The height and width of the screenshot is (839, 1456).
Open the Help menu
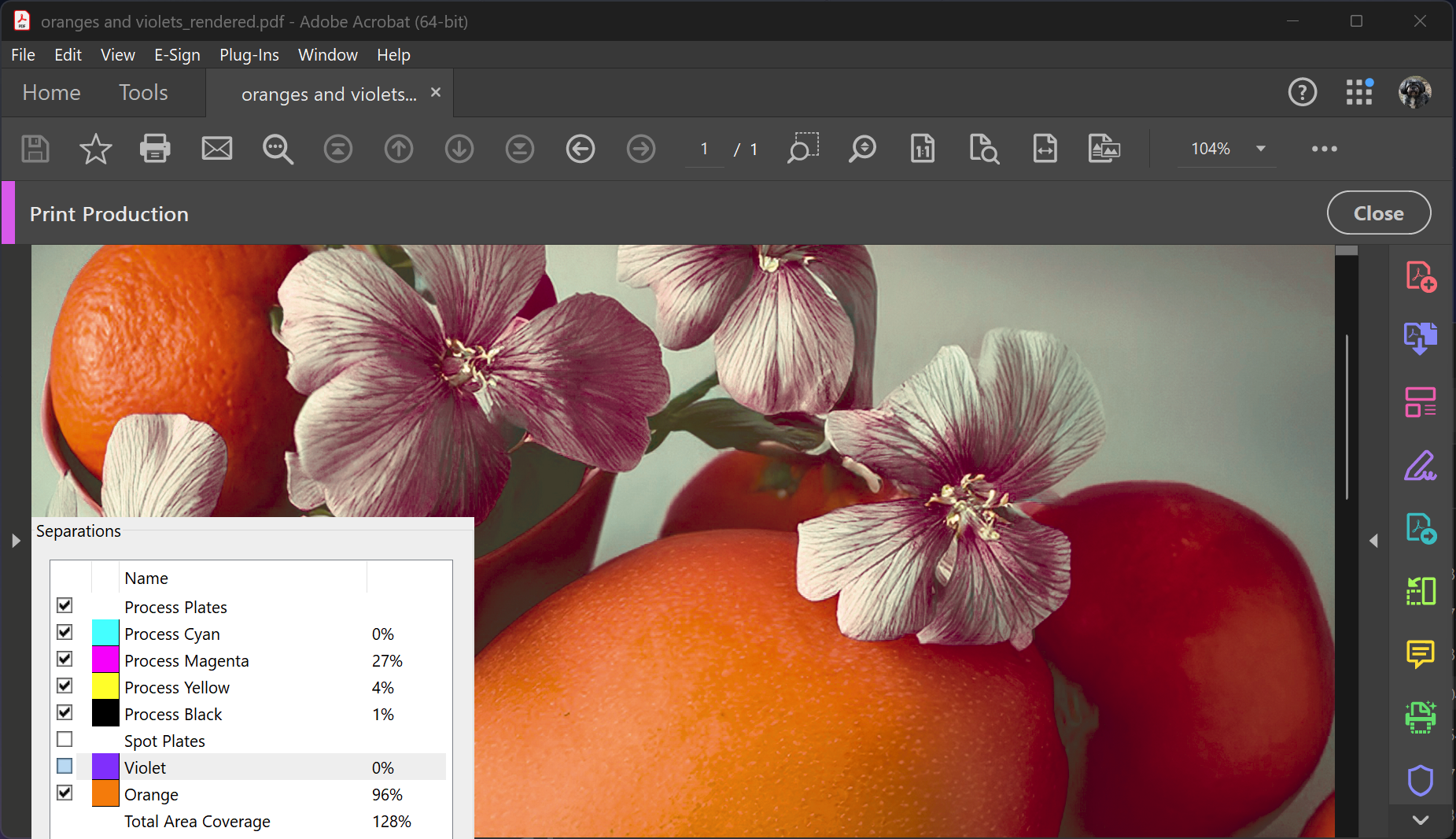click(393, 55)
